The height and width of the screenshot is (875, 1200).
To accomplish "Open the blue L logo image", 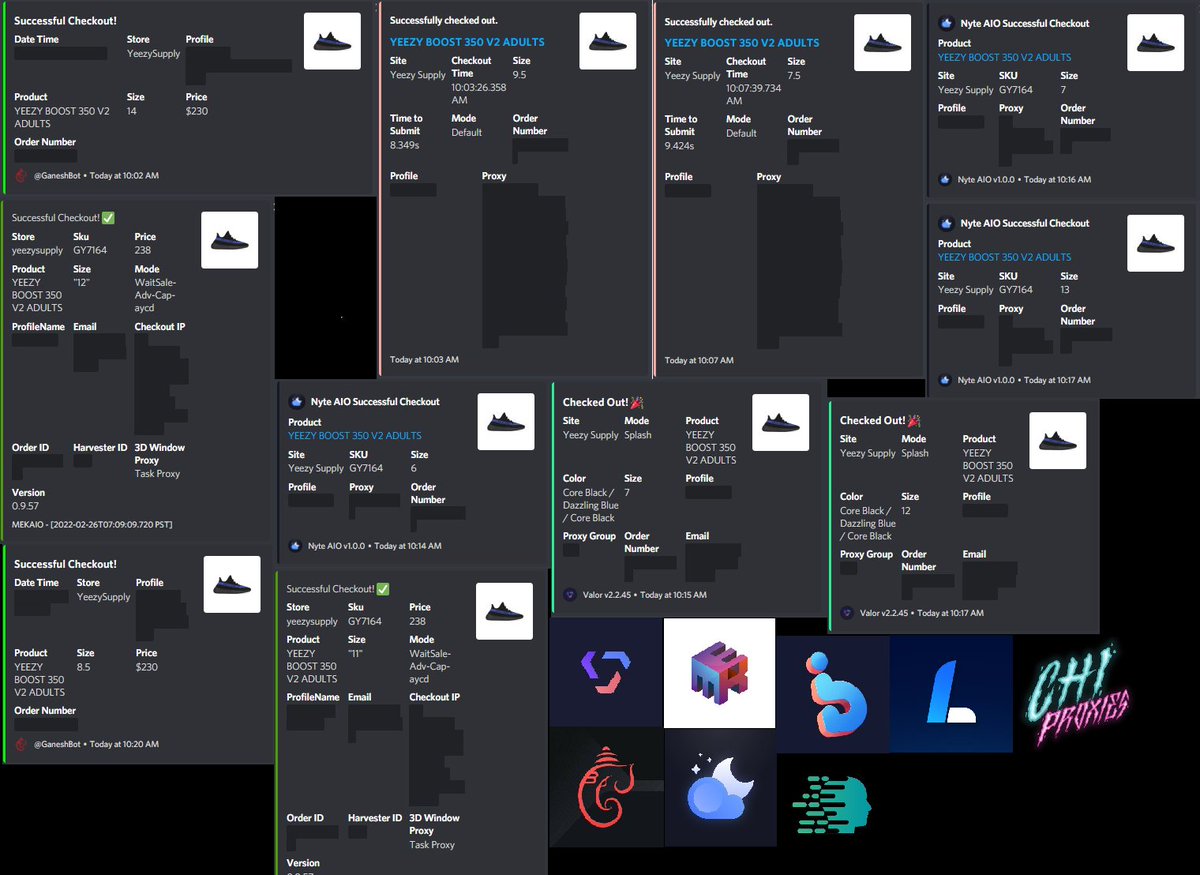I will pos(951,694).
